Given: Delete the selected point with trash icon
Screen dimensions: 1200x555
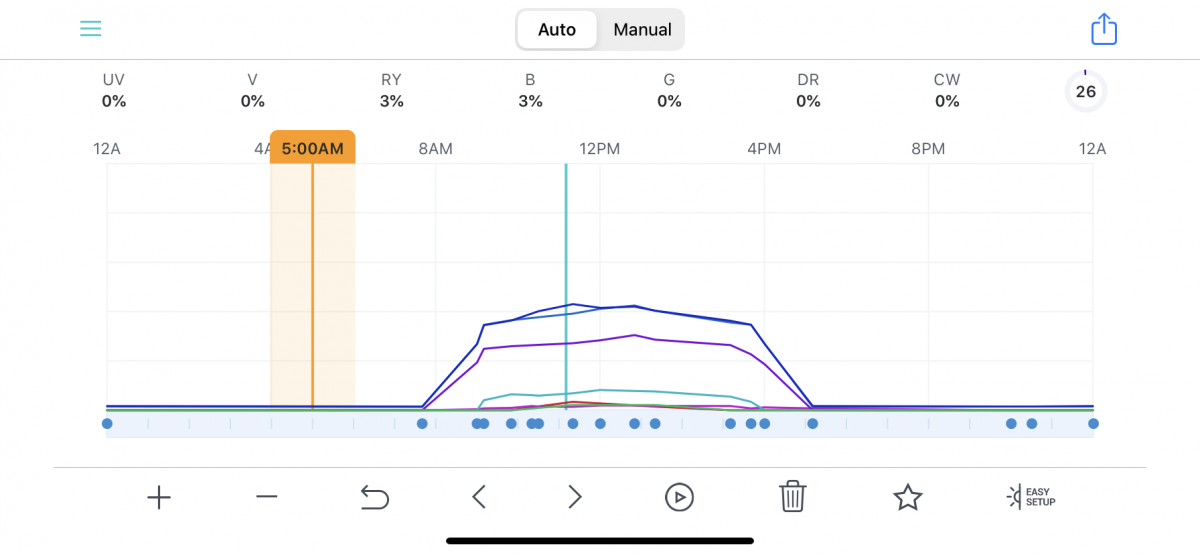Looking at the screenshot, I should coord(792,496).
